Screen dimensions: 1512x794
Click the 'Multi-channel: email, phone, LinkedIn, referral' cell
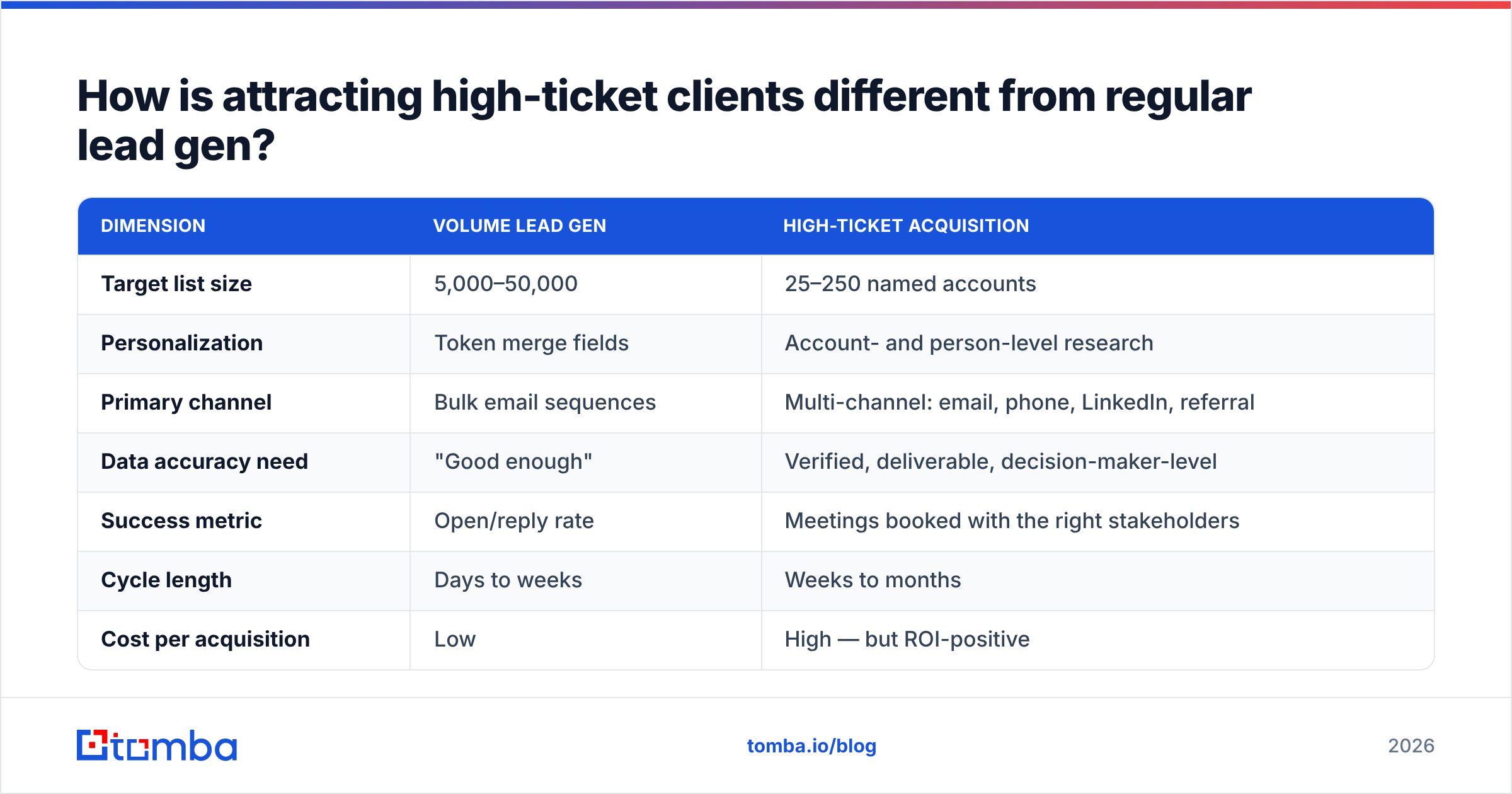click(x=1019, y=403)
